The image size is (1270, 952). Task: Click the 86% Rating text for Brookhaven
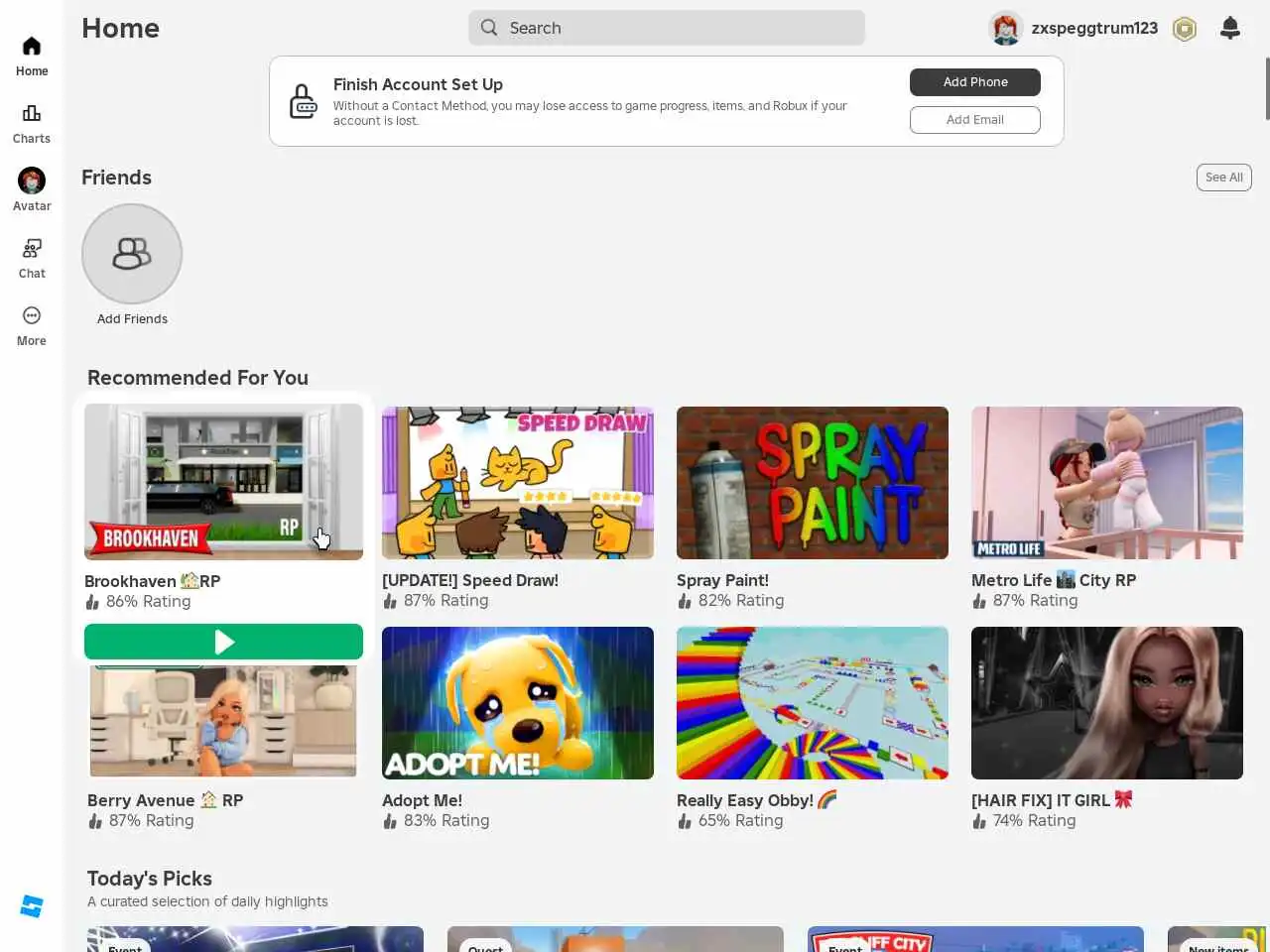[x=148, y=602]
